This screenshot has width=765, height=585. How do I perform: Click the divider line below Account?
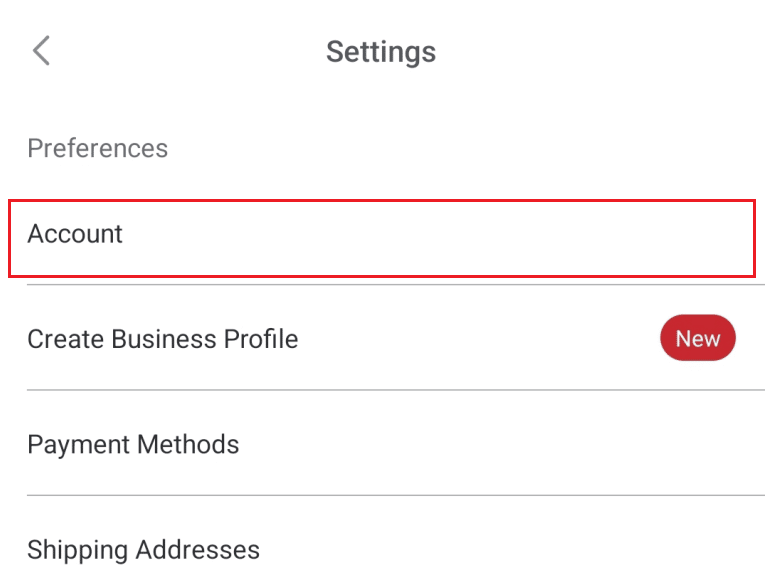point(395,285)
